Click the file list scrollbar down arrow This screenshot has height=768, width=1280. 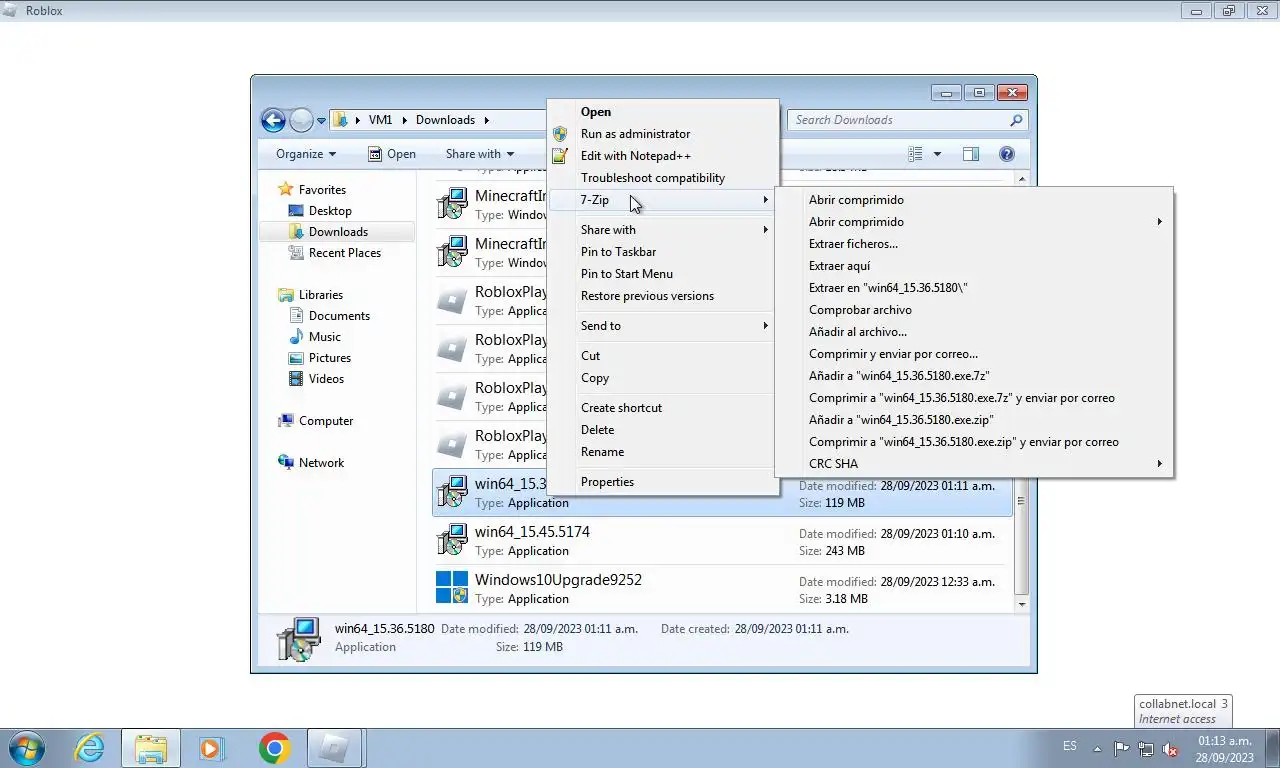(x=1022, y=604)
